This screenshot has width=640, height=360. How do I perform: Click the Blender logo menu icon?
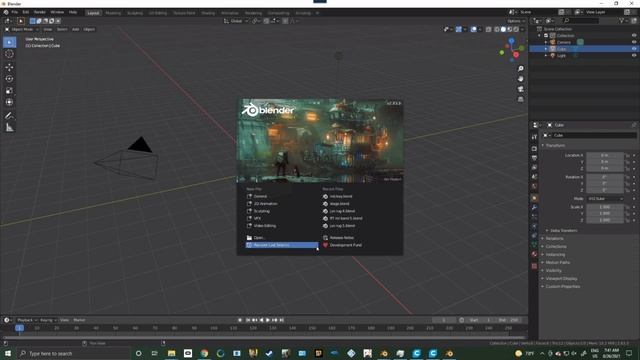pyautogui.click(x=6, y=12)
